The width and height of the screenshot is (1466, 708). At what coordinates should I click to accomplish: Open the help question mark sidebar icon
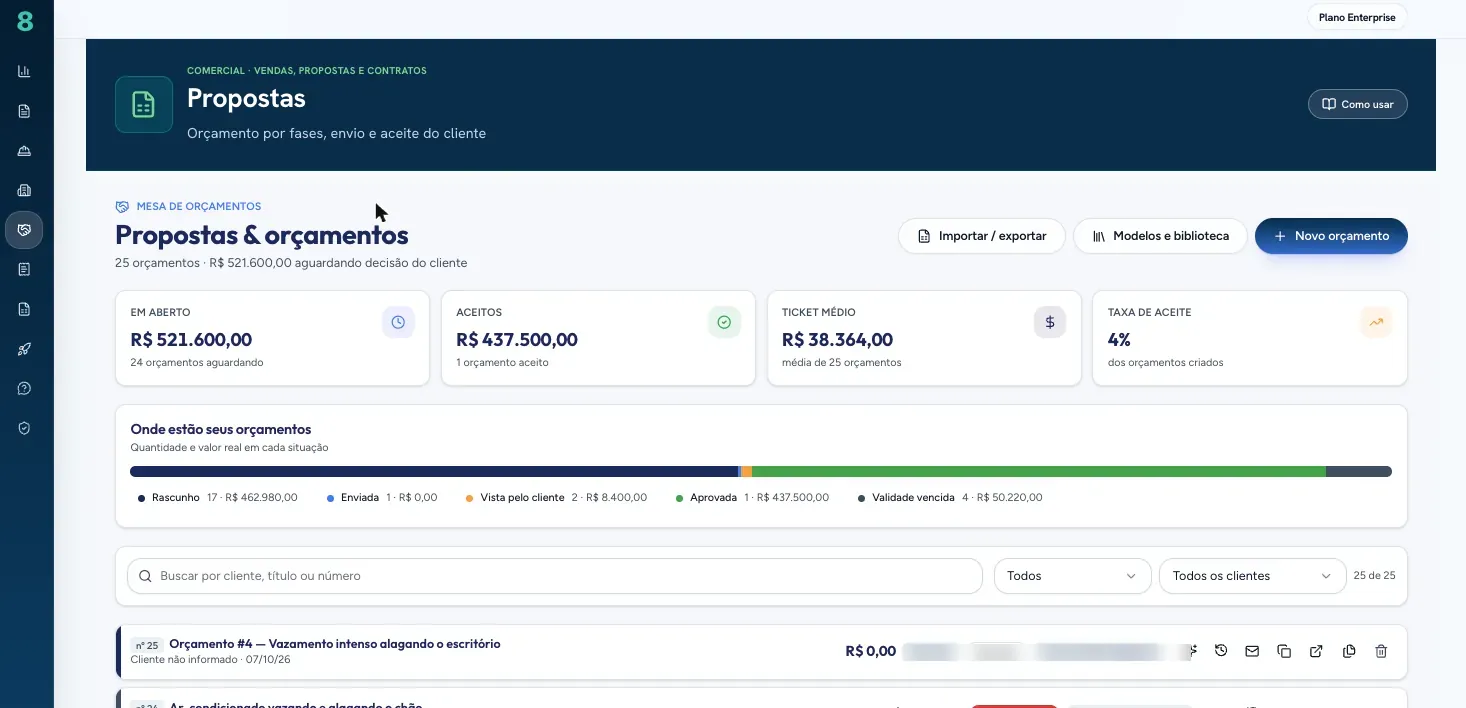tap(24, 388)
